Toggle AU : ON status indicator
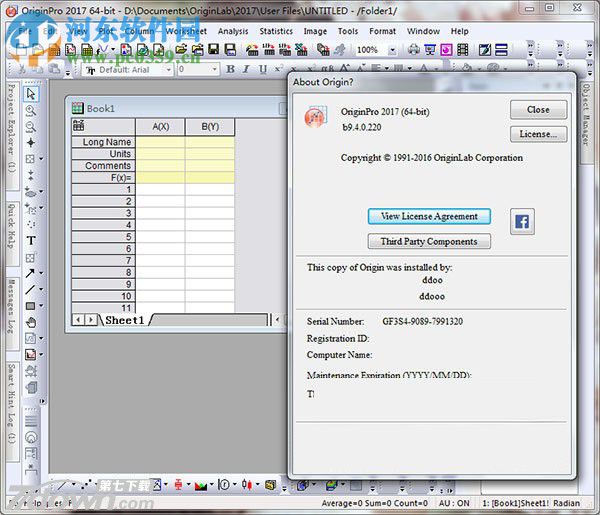 coord(454,503)
